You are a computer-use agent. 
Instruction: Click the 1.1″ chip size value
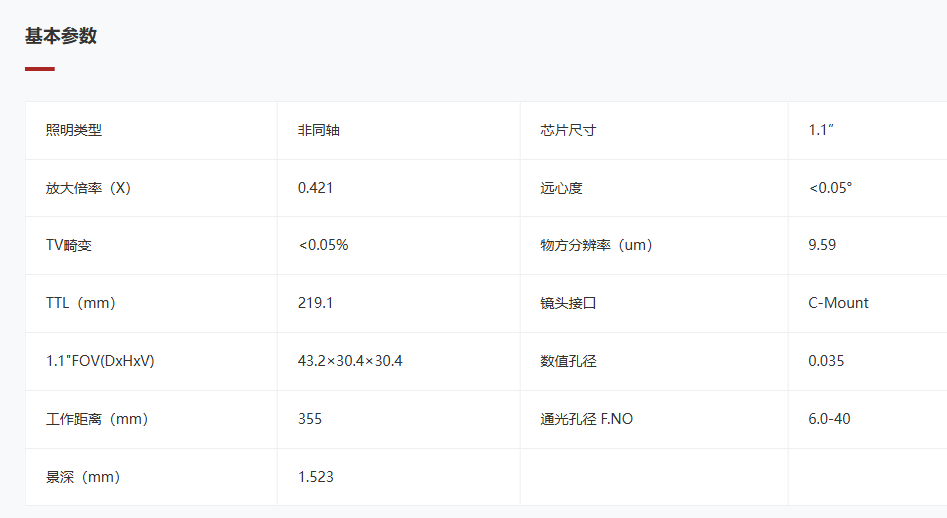tap(821, 130)
